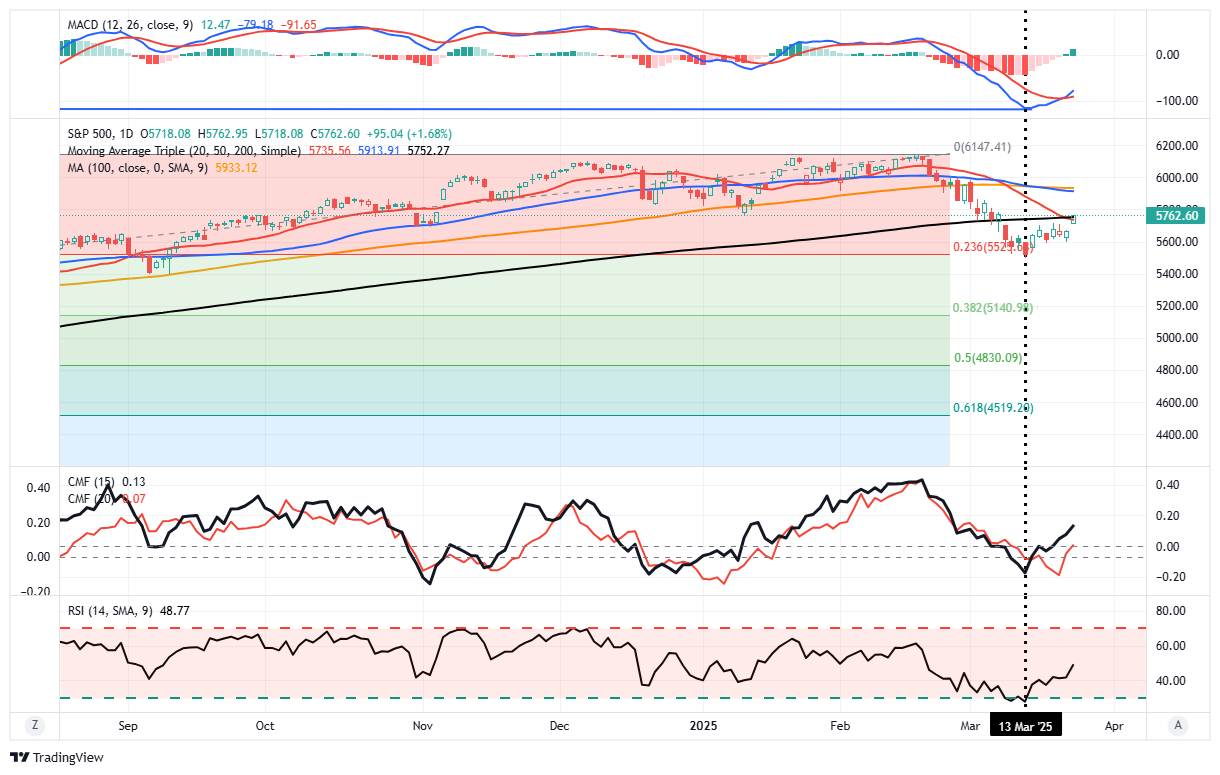Select the Fibonacci 0(6147.41) level label
Viewport: 1220px width, 775px height.
pos(981,147)
